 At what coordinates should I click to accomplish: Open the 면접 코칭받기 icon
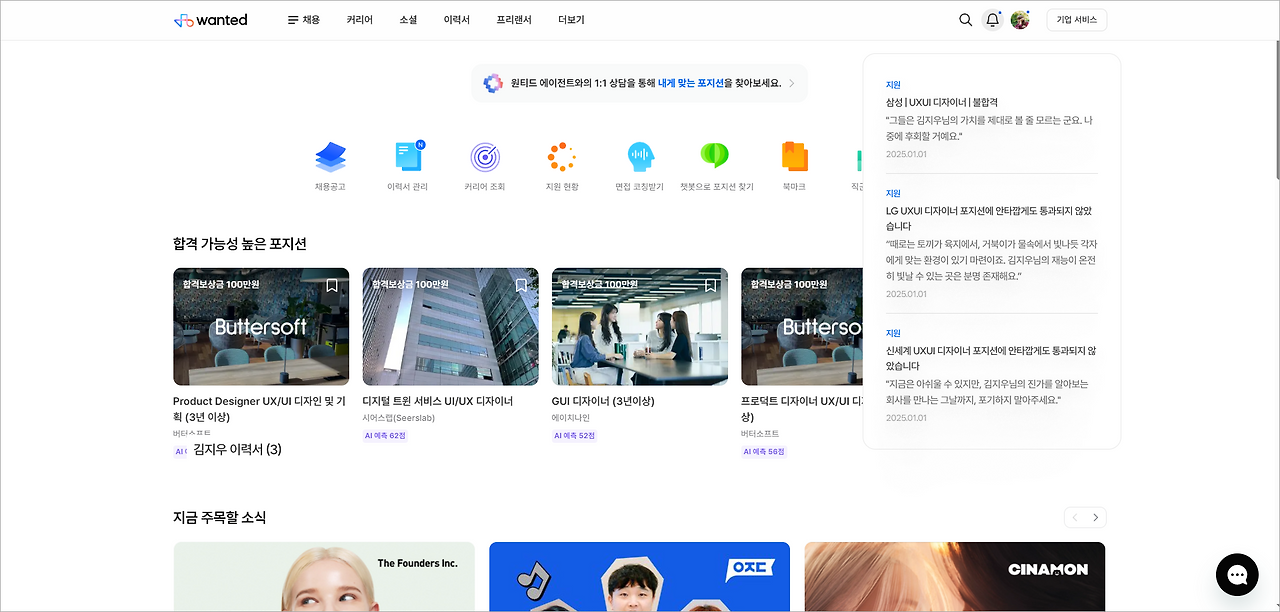click(640, 157)
